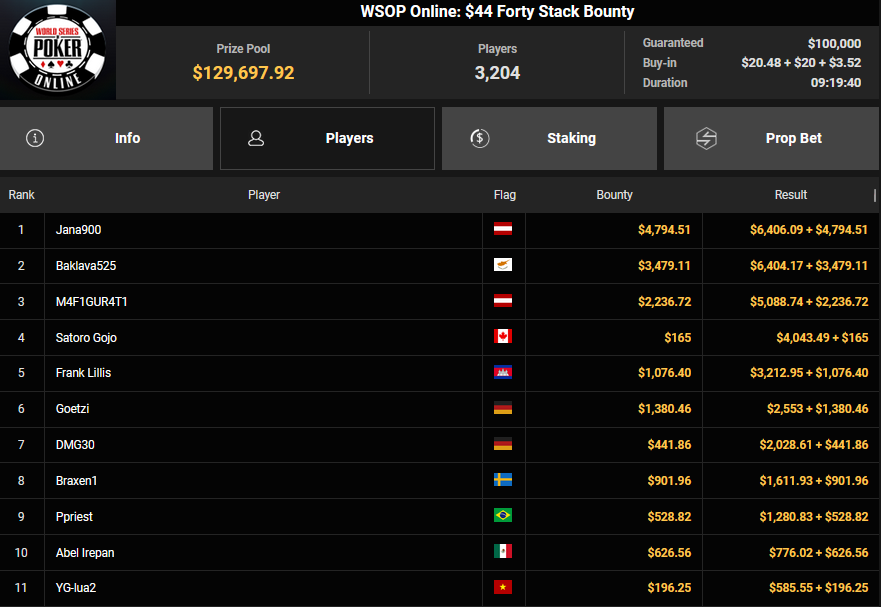
Task: Click Frank Lillis's result amount
Action: coord(808,373)
